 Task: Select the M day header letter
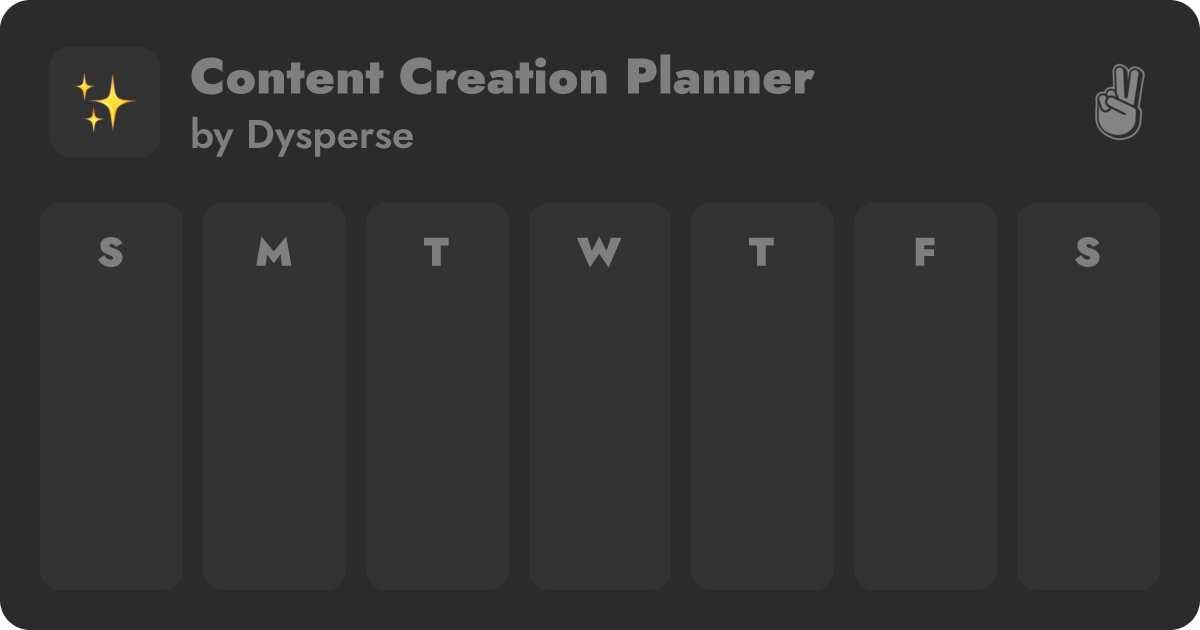(274, 253)
